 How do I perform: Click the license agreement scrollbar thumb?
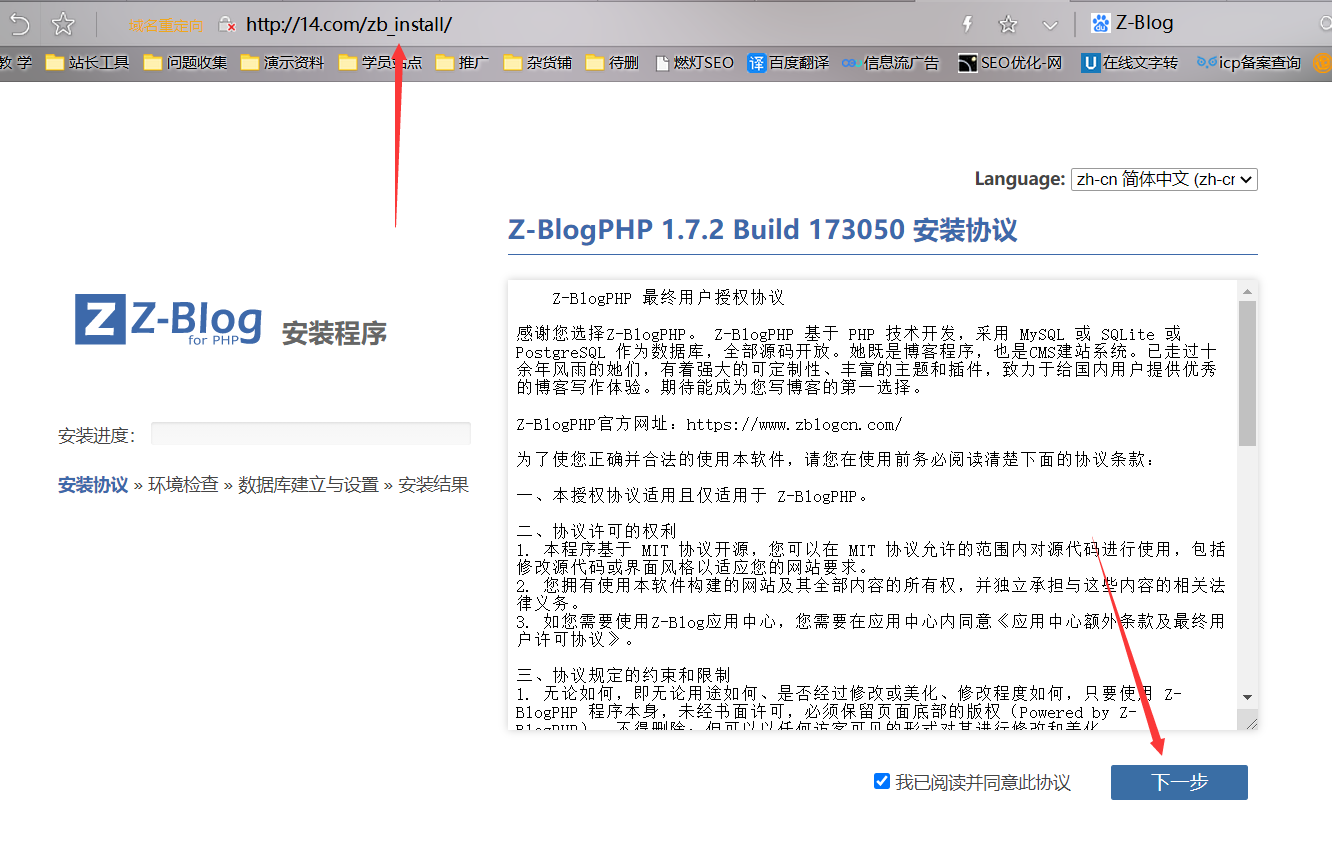coord(1247,373)
